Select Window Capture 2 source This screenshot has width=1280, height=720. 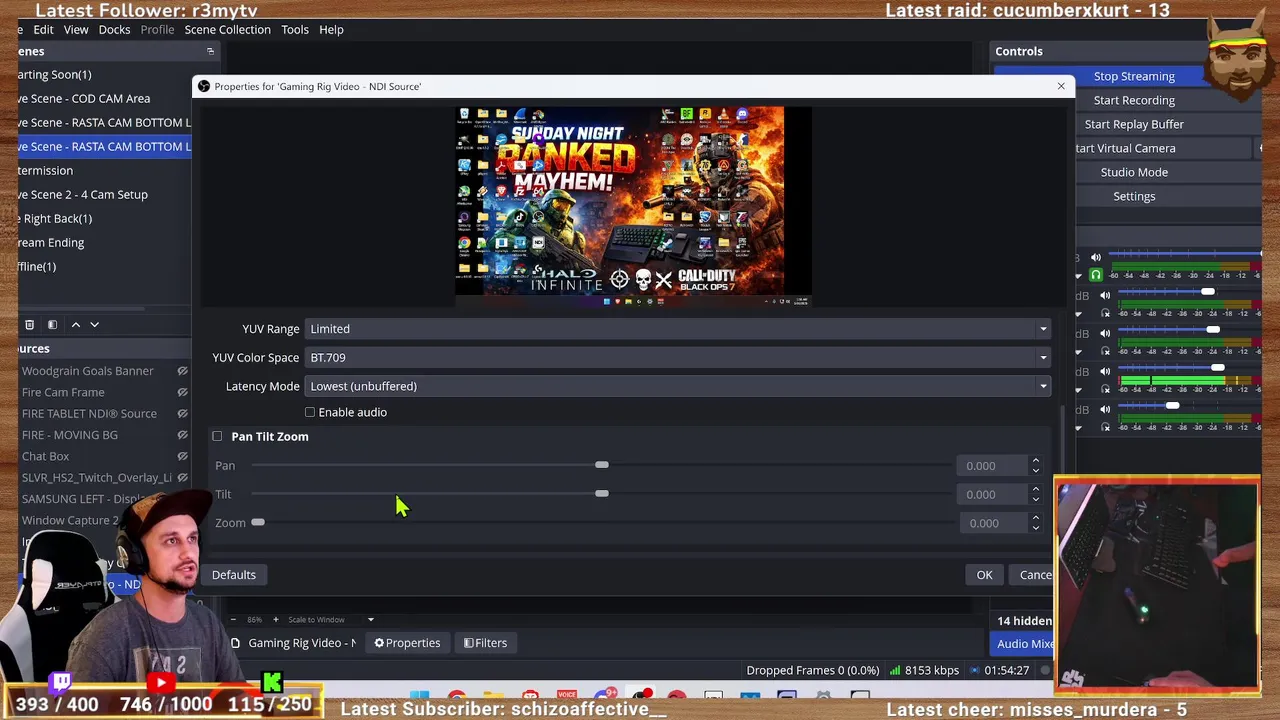click(70, 520)
